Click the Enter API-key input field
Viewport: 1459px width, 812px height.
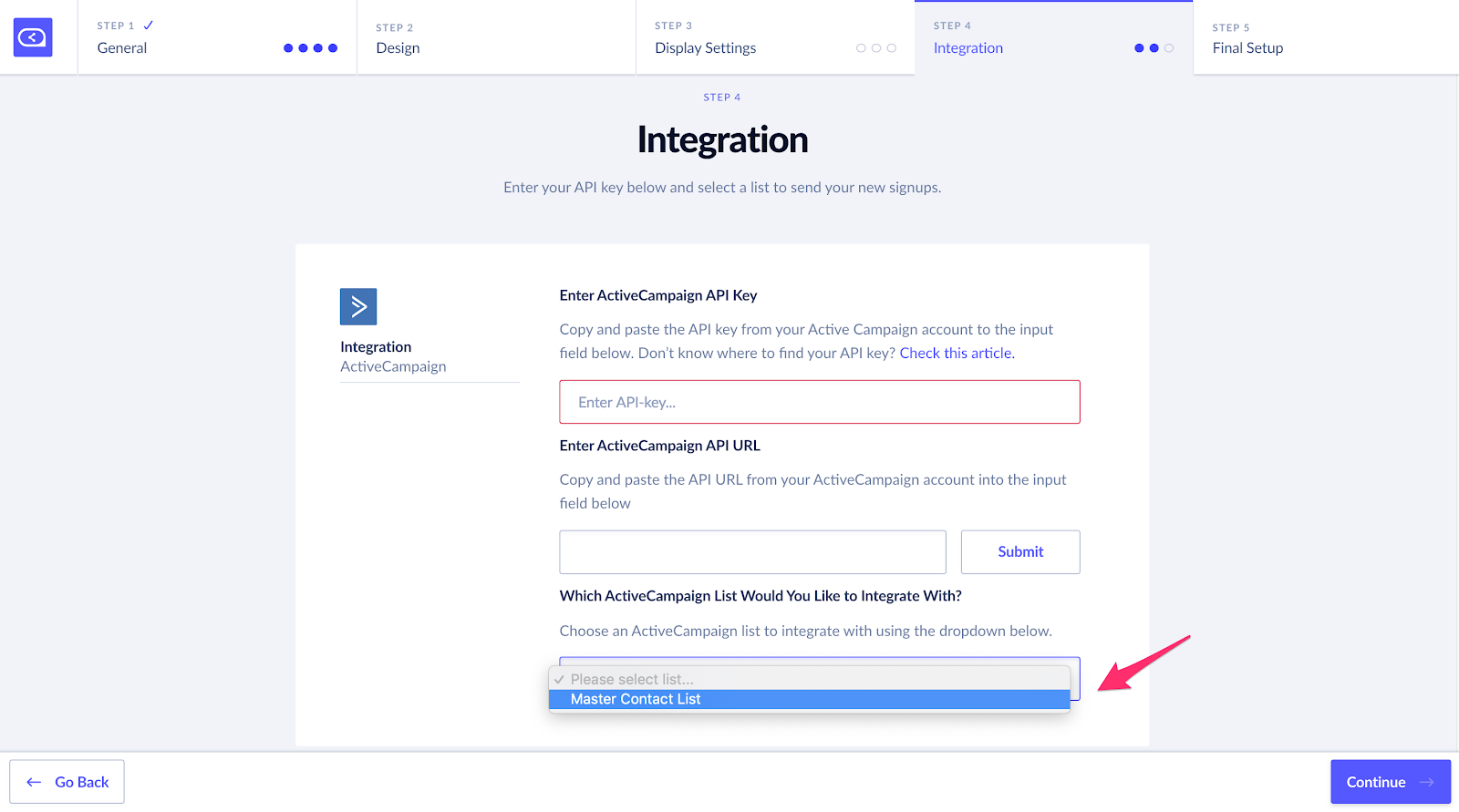click(x=820, y=402)
